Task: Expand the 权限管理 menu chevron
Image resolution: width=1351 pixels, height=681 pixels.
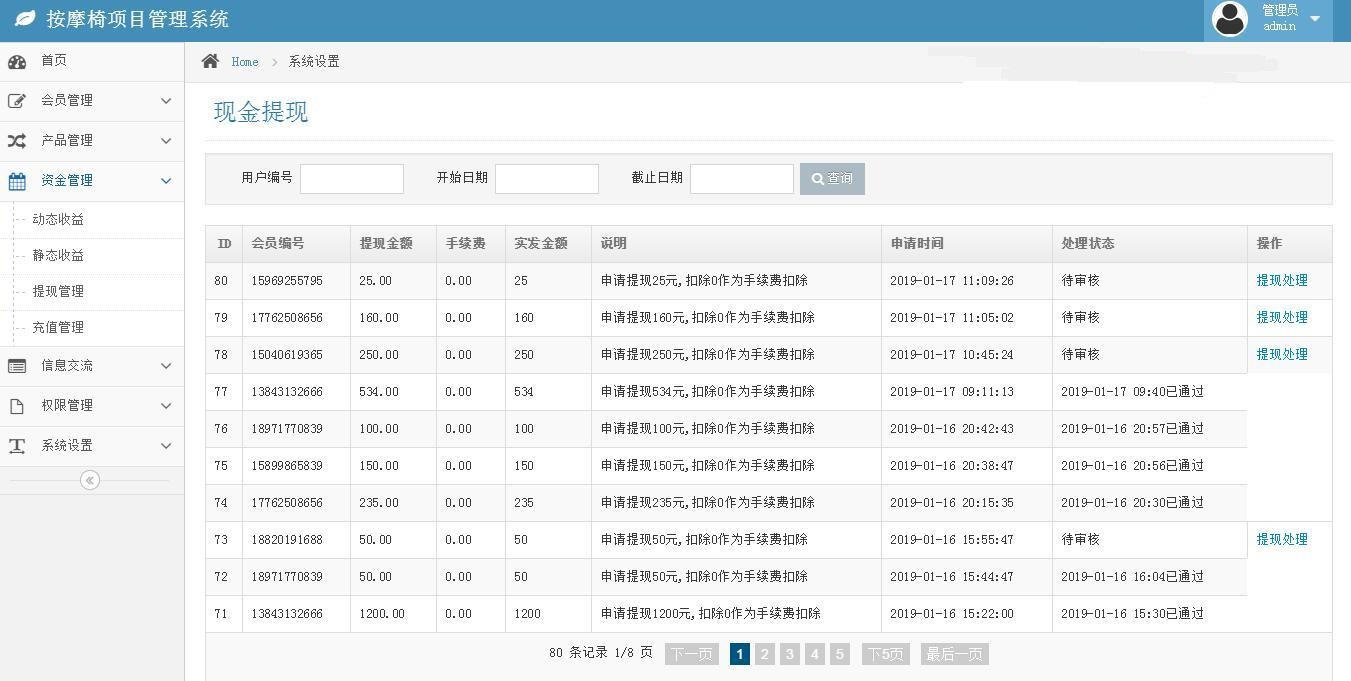Action: tap(166, 406)
